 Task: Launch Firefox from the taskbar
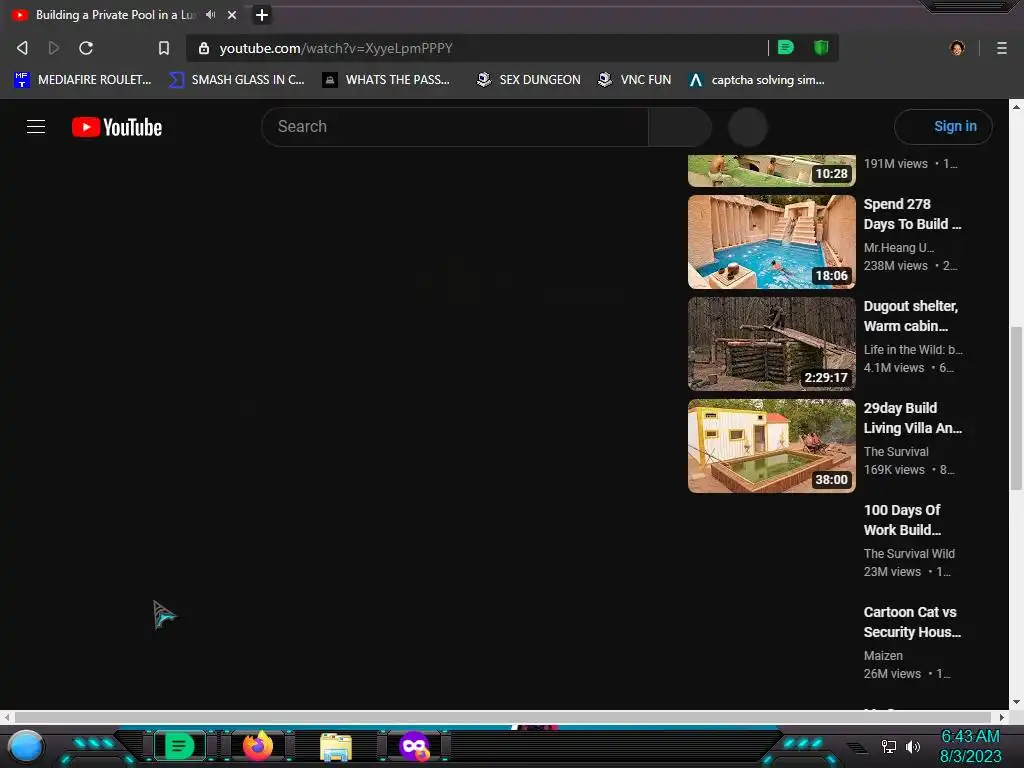tap(257, 746)
